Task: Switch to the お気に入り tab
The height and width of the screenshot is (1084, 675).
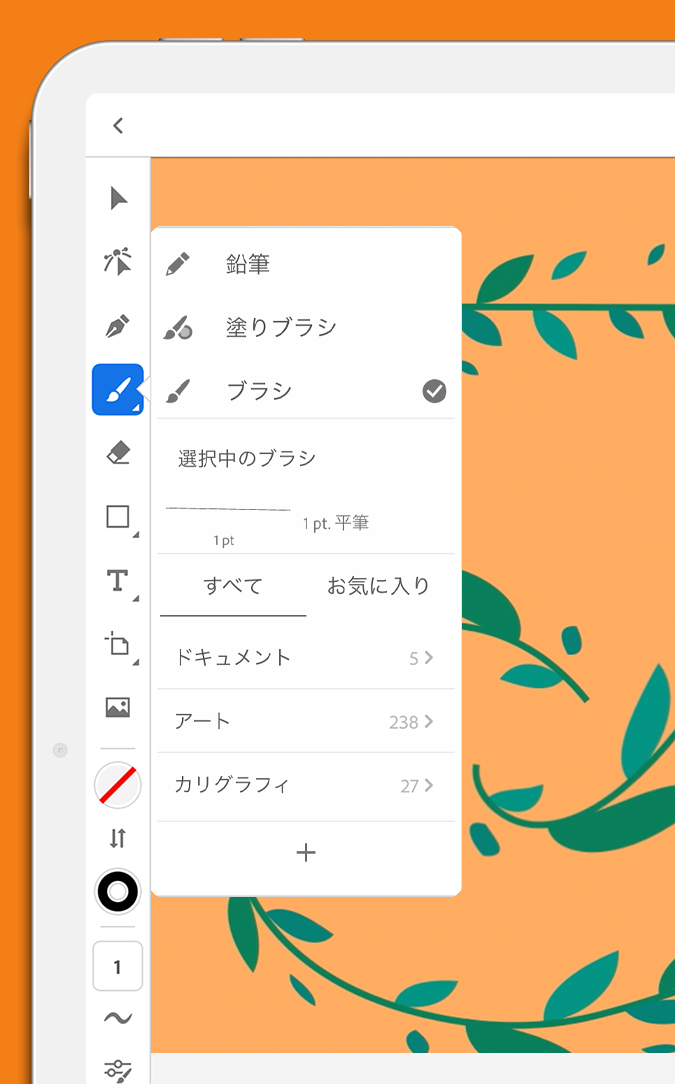Action: [378, 586]
